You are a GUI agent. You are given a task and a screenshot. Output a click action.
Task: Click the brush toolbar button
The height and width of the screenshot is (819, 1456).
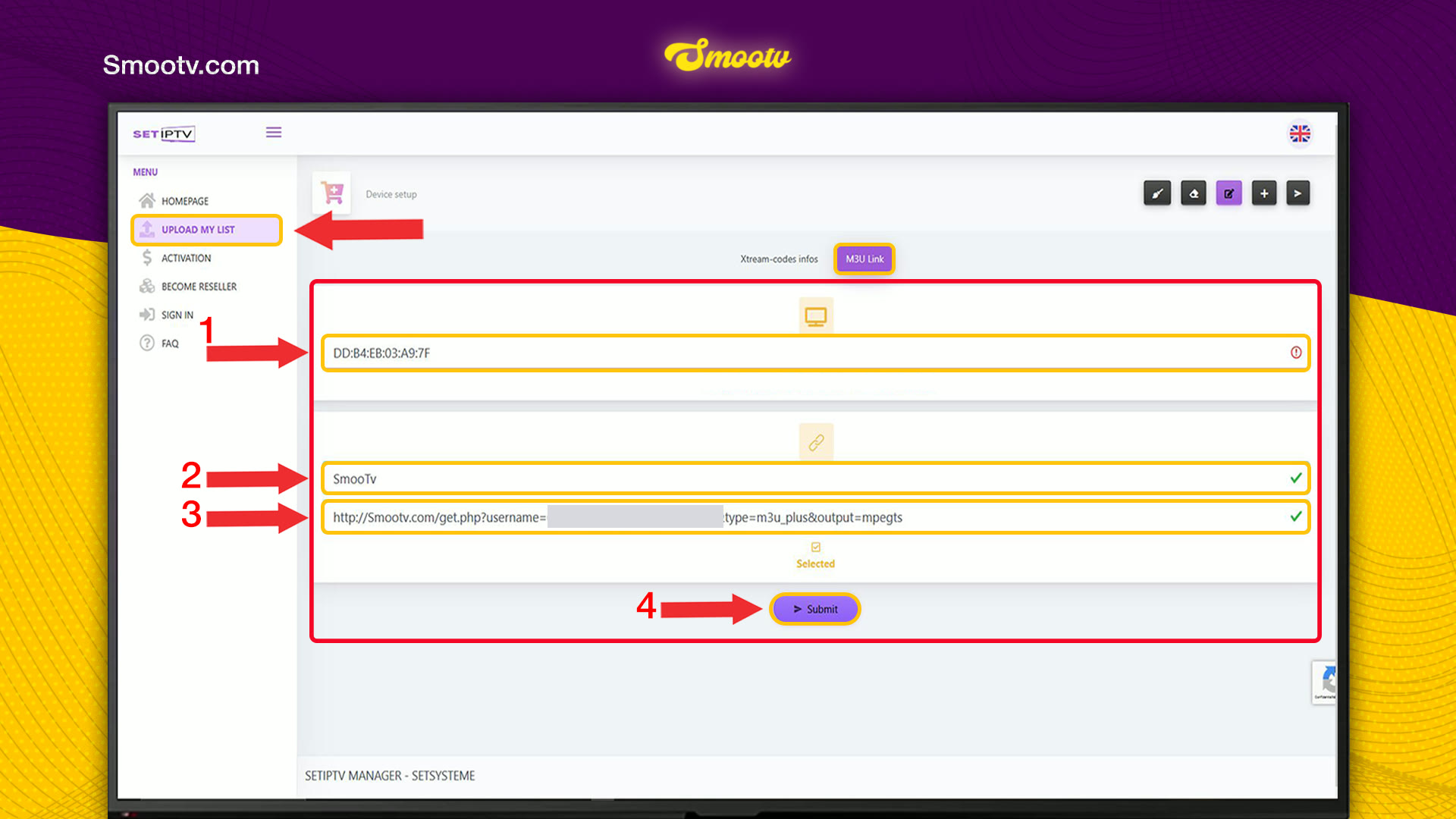click(x=1157, y=193)
